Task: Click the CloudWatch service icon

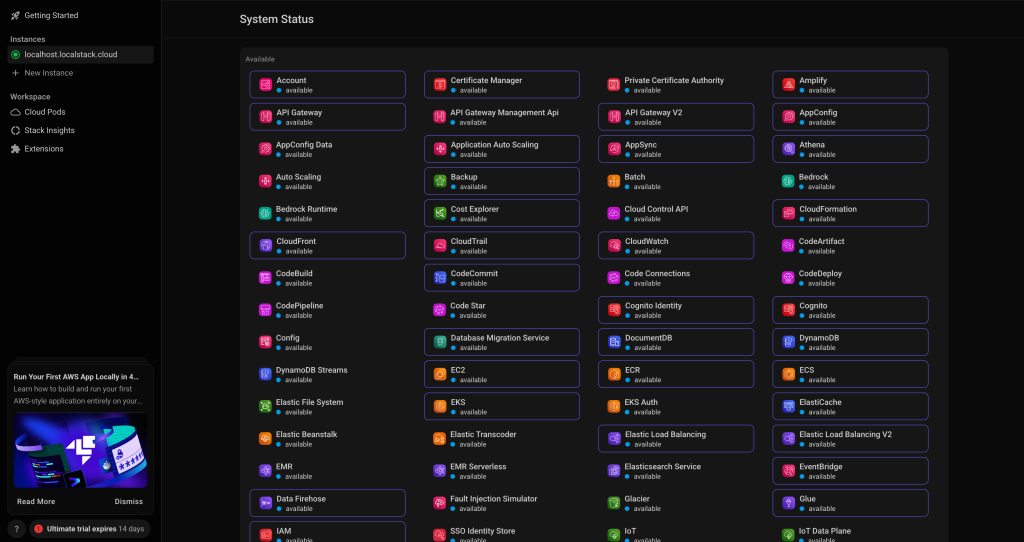Action: (x=615, y=245)
